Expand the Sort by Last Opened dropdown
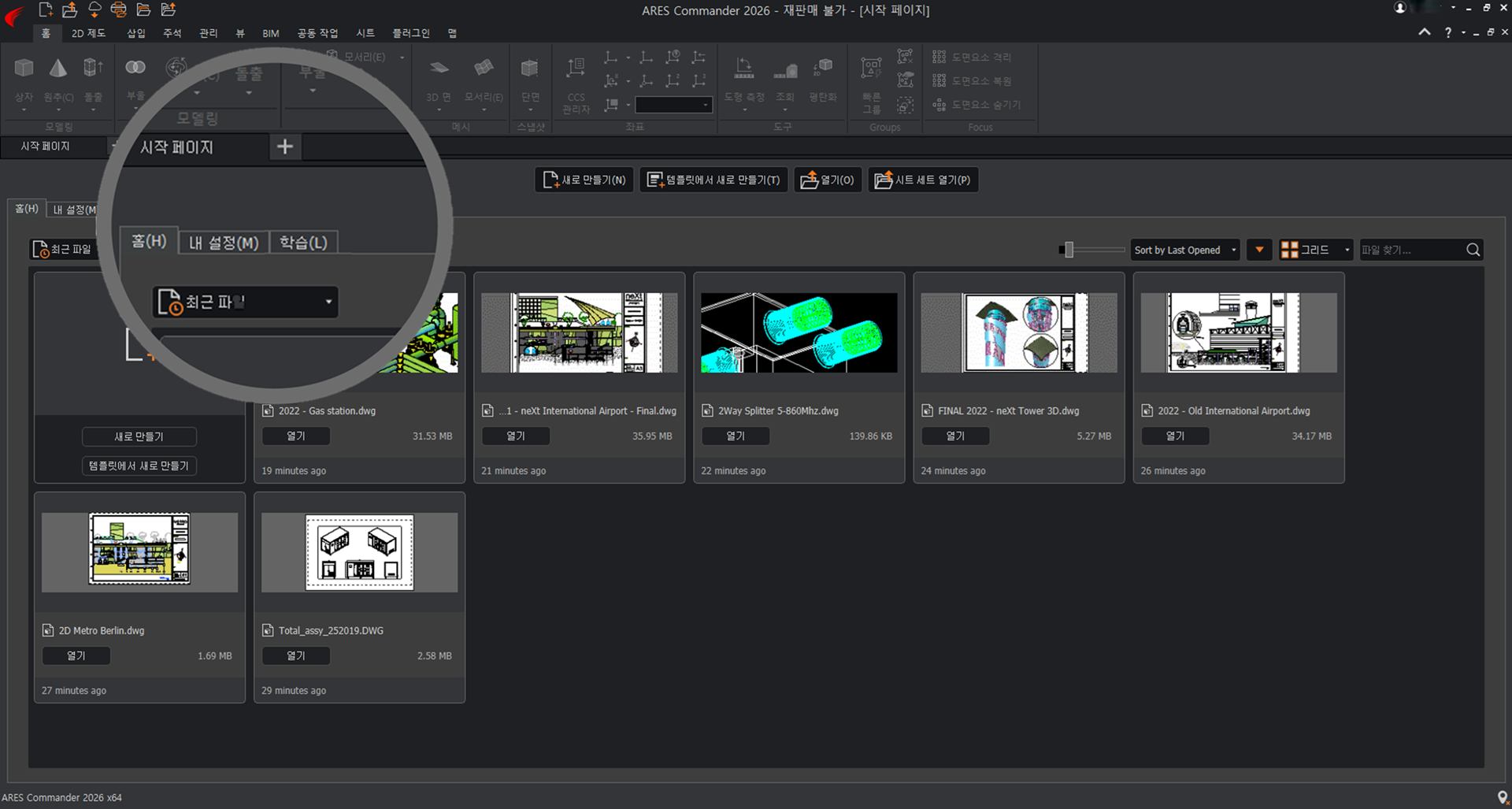This screenshot has width=1512, height=809. click(x=1184, y=250)
